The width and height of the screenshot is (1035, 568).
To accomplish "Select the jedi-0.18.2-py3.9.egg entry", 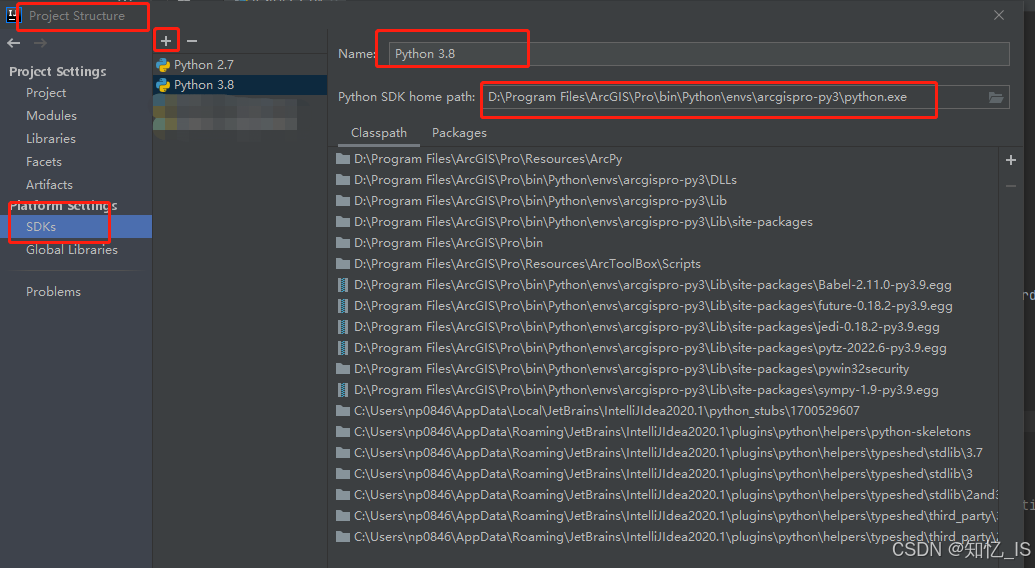I will [x=647, y=327].
